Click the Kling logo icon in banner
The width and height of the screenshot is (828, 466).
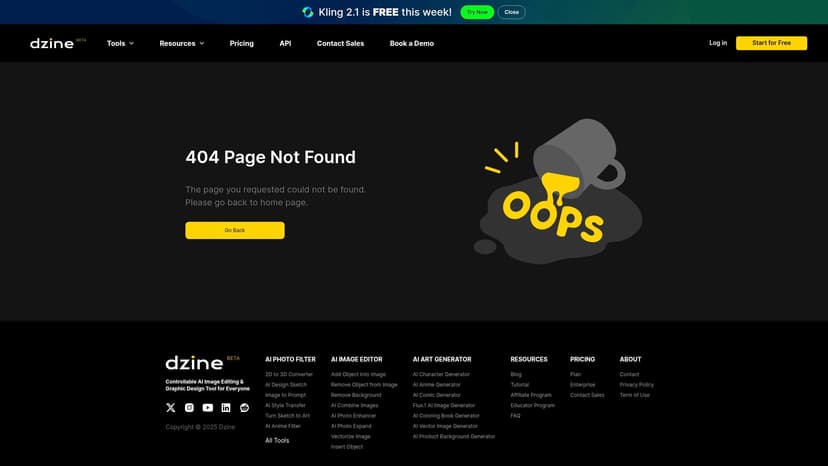tap(308, 12)
